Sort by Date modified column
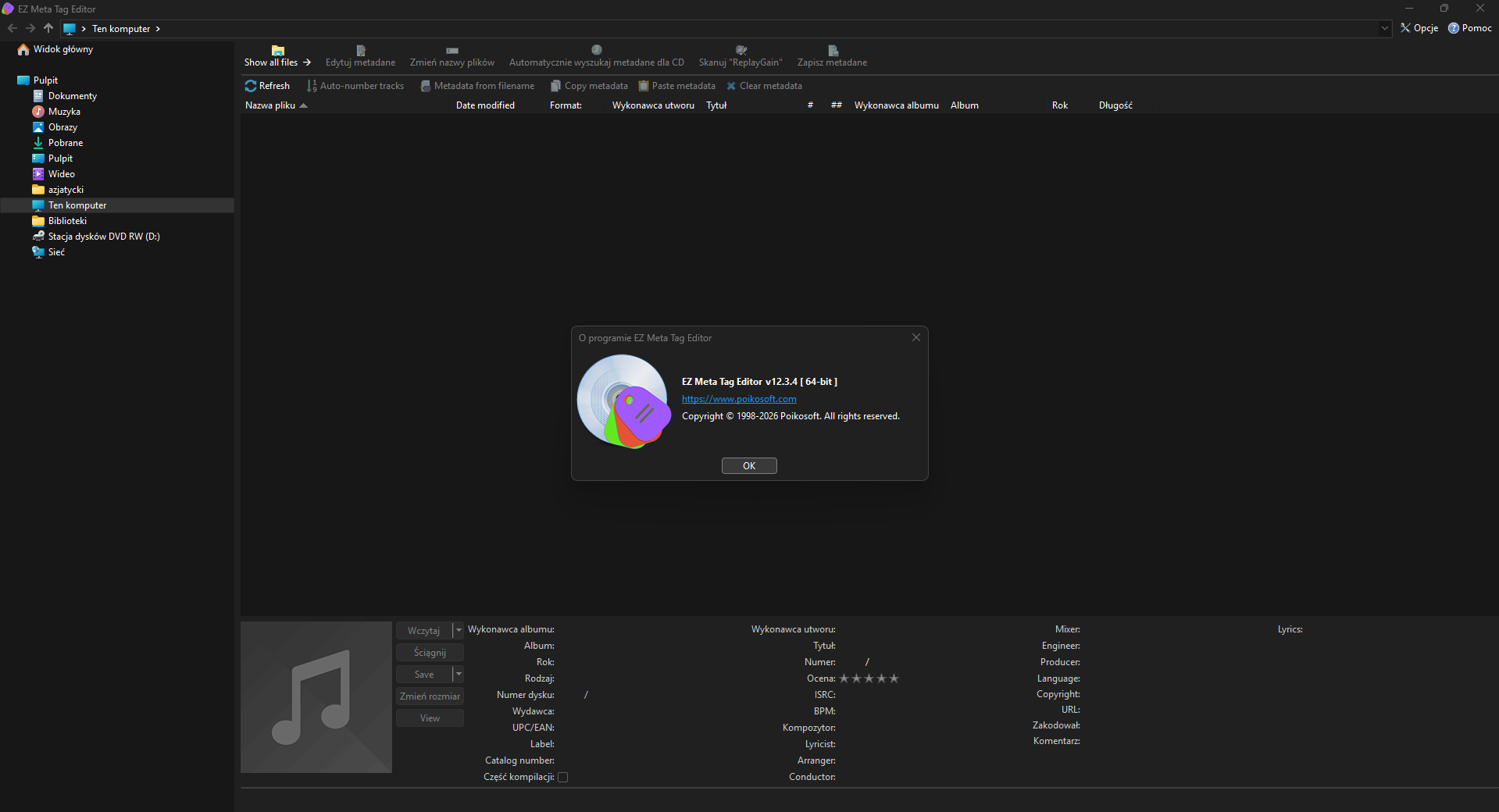Screen dimensions: 1499x812 tap(485, 105)
